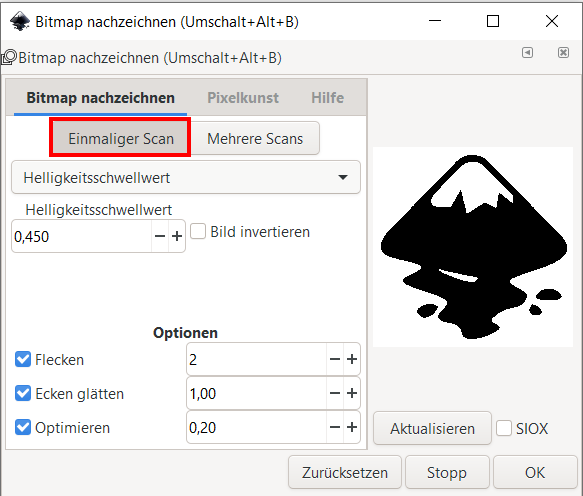583x496 pixels.
Task: Click the trace bitmap dock panel icon
Action: pos(9,58)
